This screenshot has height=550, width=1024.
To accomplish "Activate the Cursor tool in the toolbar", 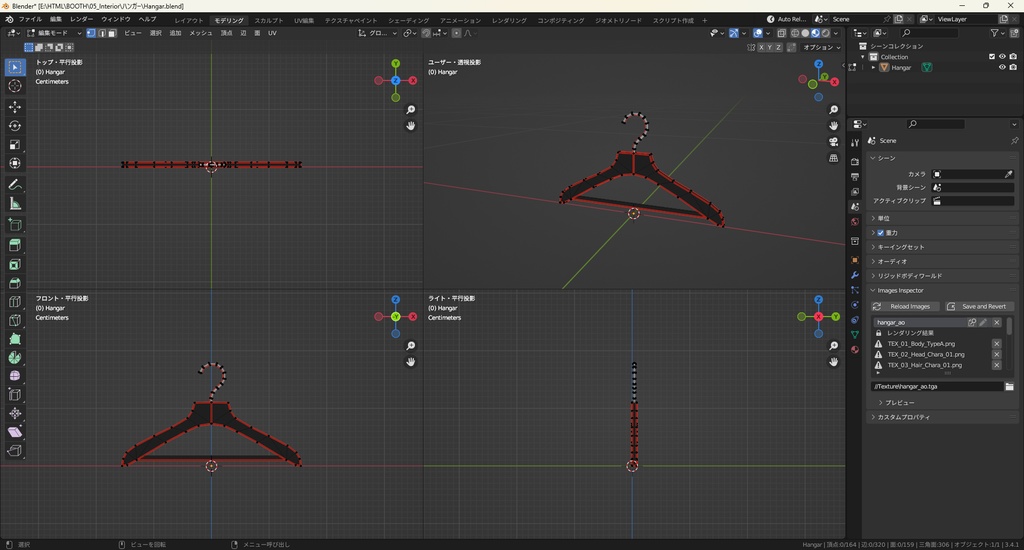I will [15, 86].
